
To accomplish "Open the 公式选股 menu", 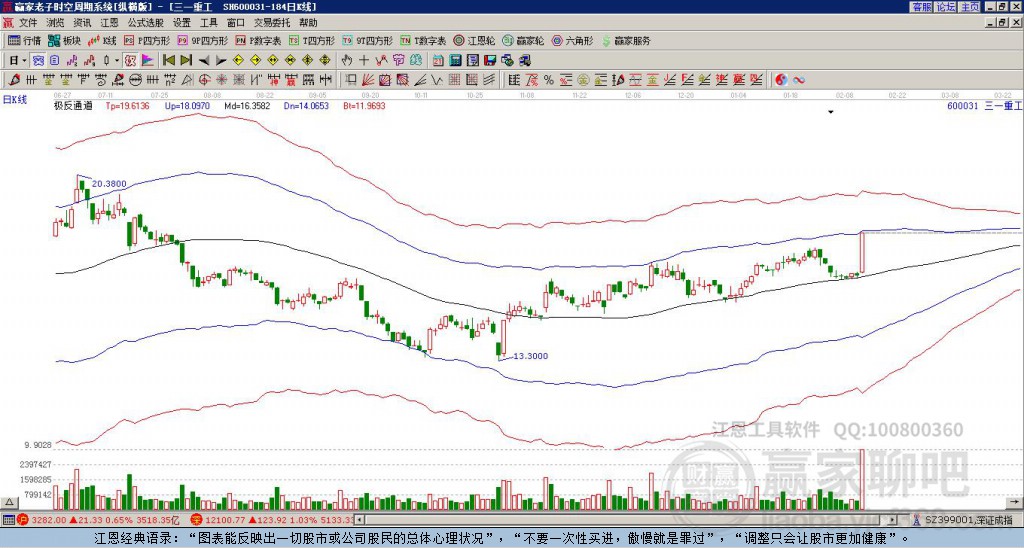I will tap(146, 22).
